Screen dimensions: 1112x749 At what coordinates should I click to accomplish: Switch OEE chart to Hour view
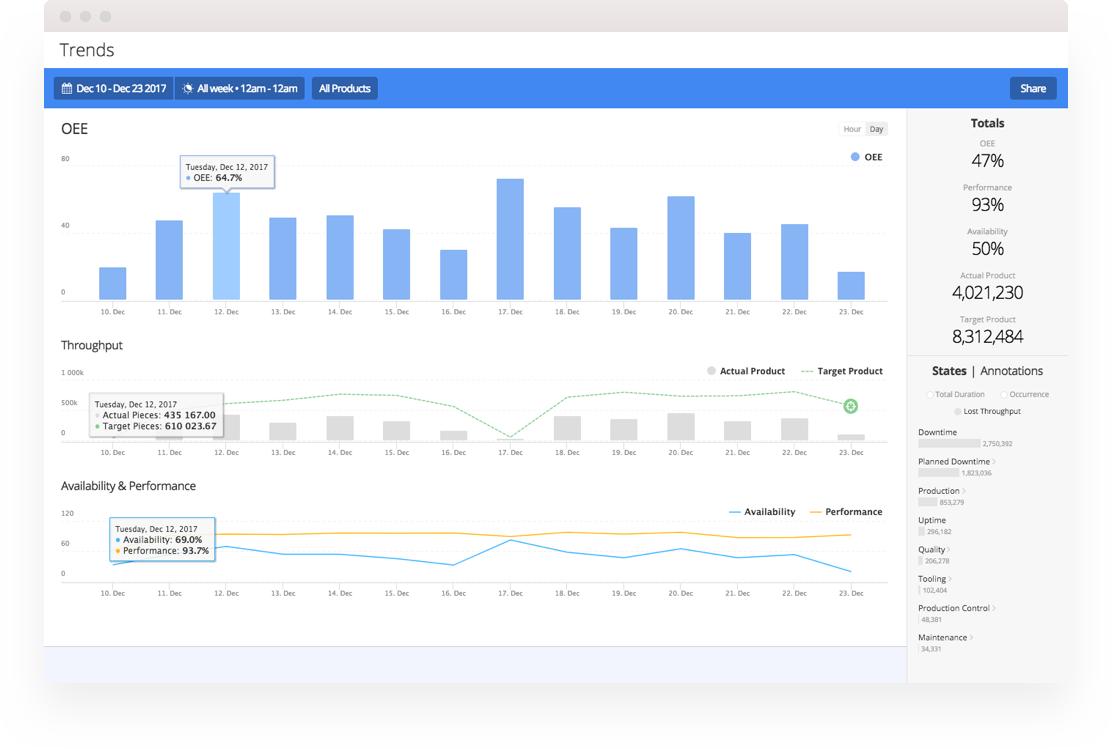852,129
